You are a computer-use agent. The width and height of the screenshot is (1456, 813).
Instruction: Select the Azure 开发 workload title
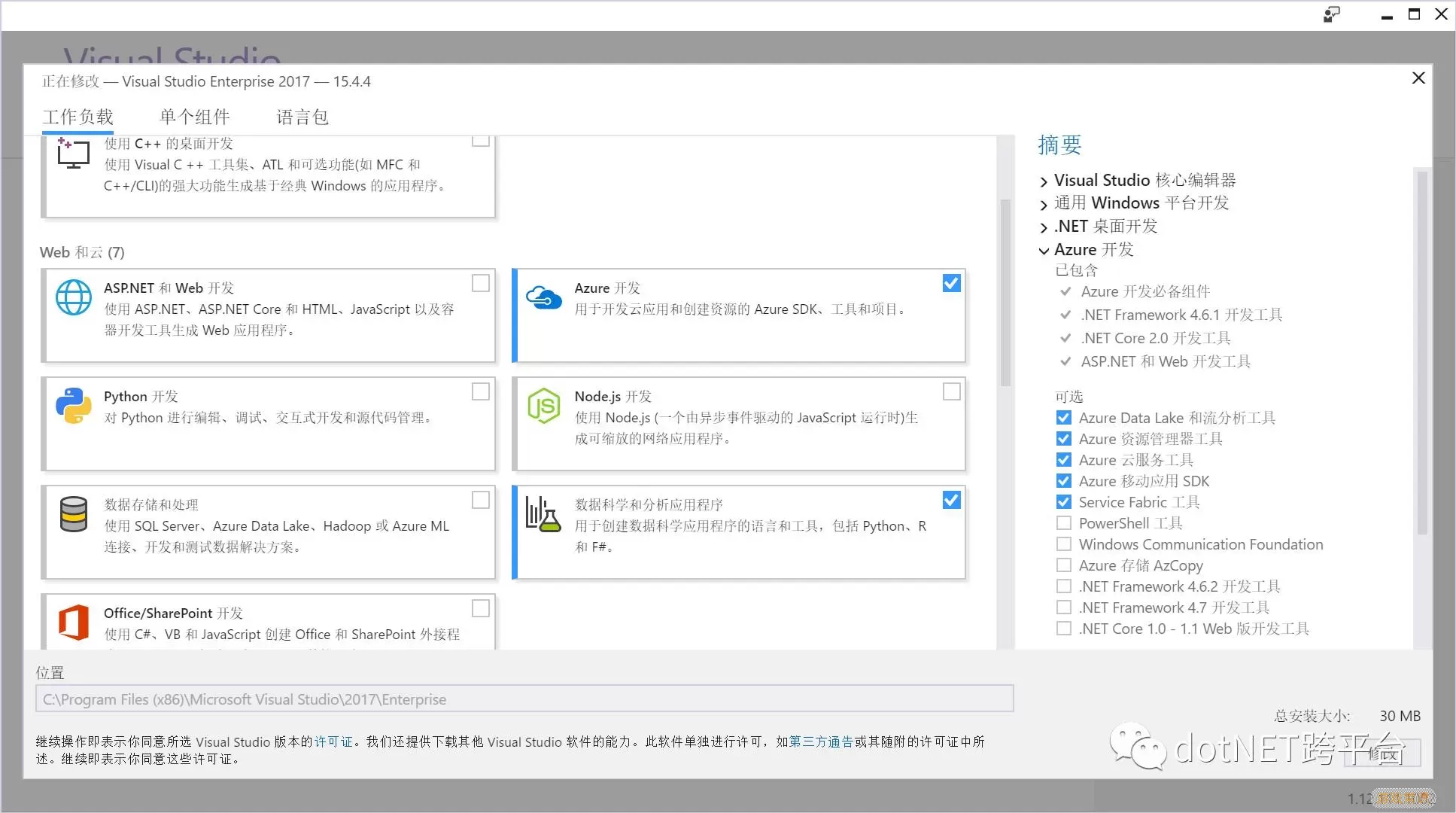[x=607, y=288]
